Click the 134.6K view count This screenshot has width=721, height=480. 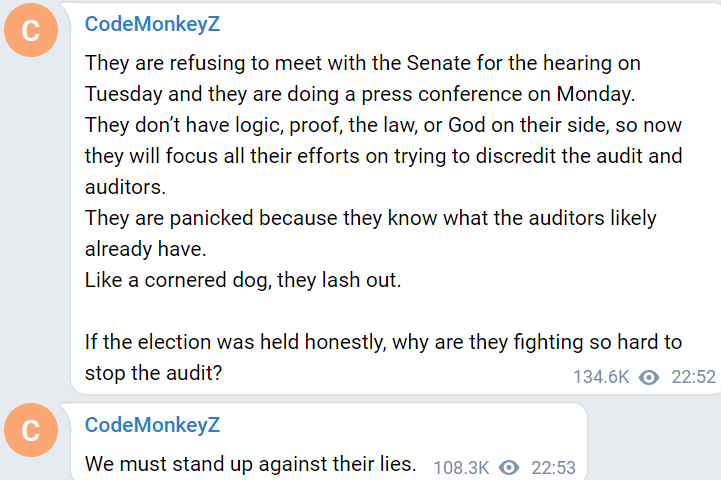[x=600, y=377]
